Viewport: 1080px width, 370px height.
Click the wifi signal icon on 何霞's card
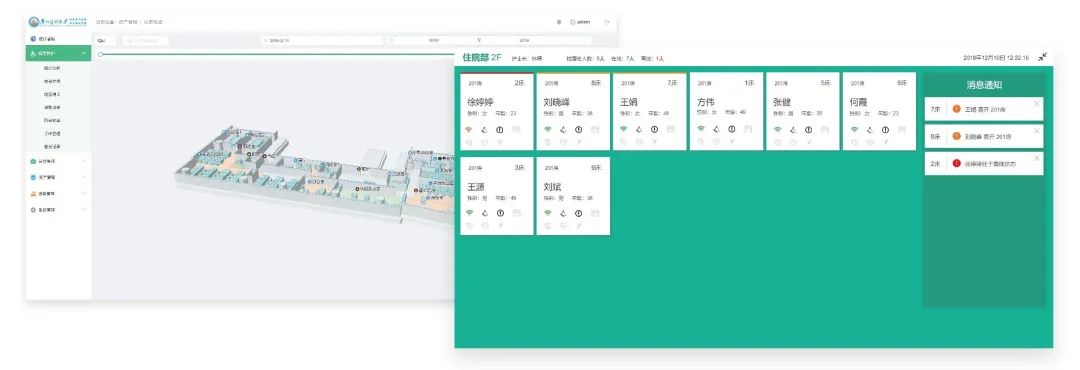point(854,129)
